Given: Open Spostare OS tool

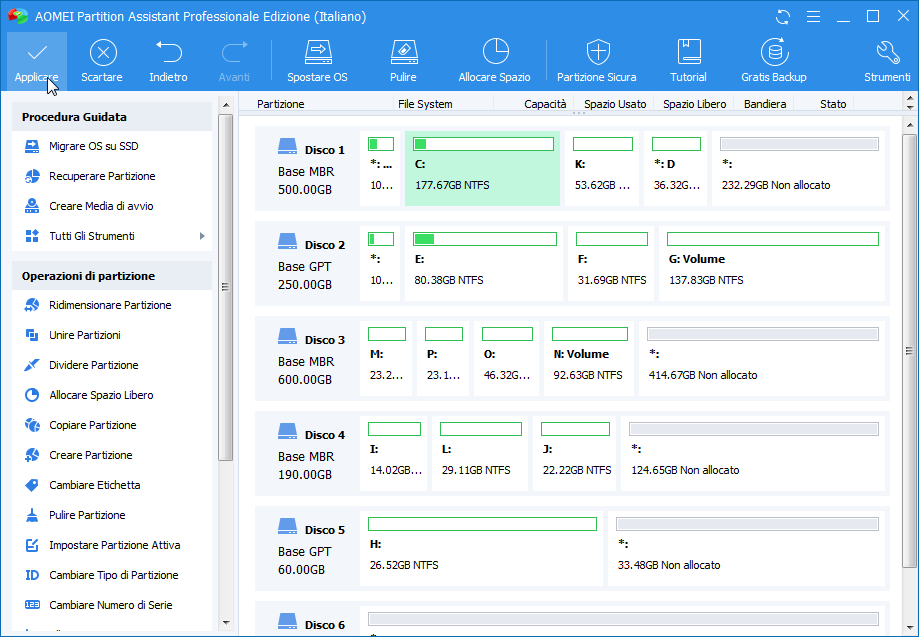Looking at the screenshot, I should (317, 61).
